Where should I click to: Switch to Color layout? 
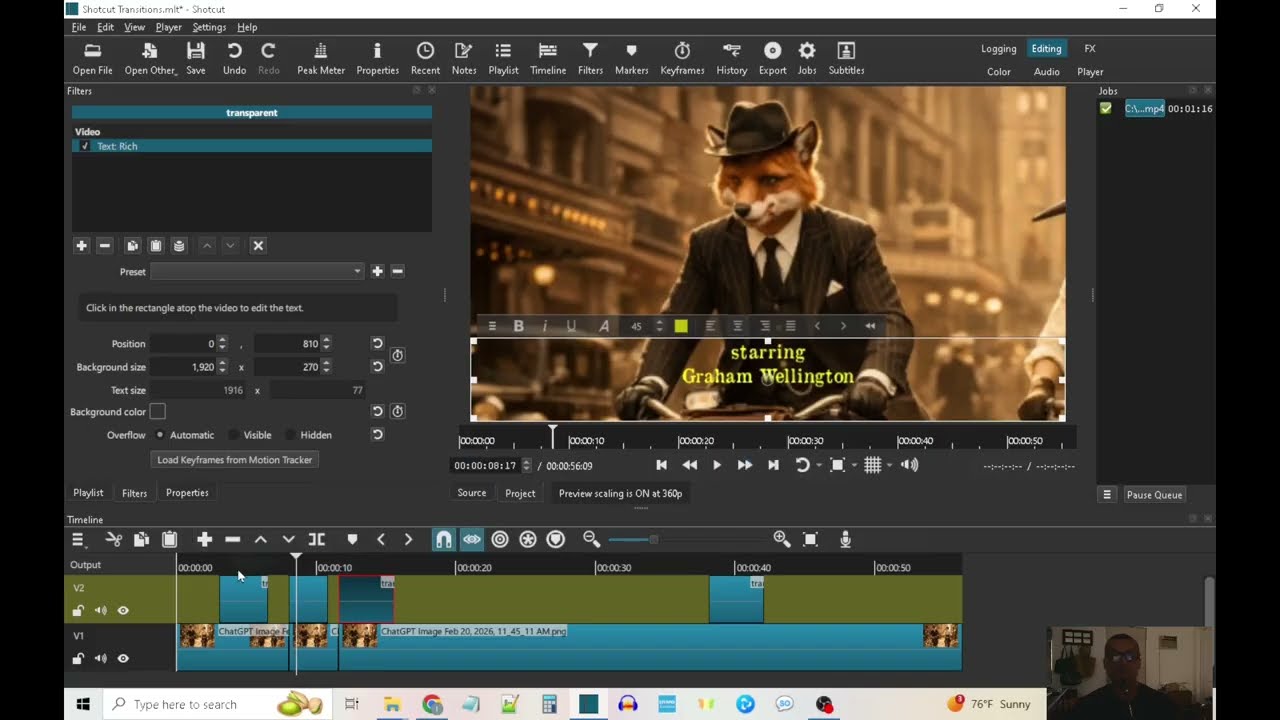(x=999, y=72)
